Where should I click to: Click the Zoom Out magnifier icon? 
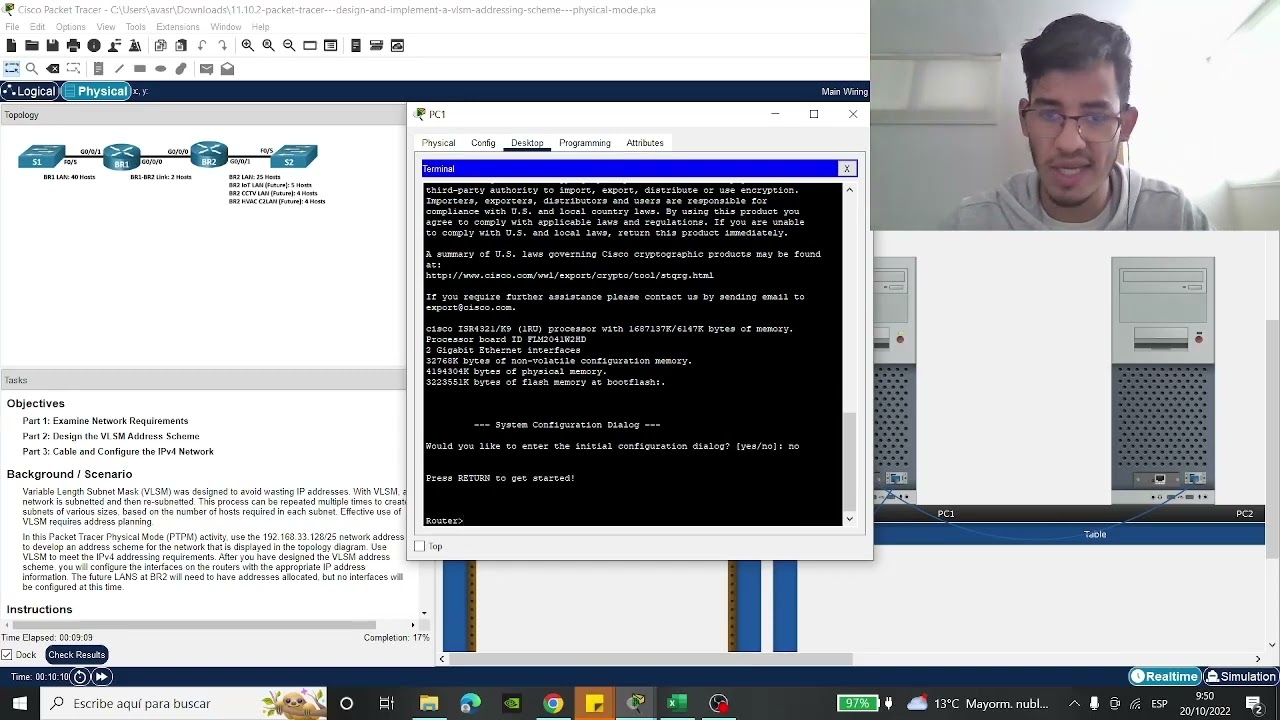pyautogui.click(x=289, y=45)
